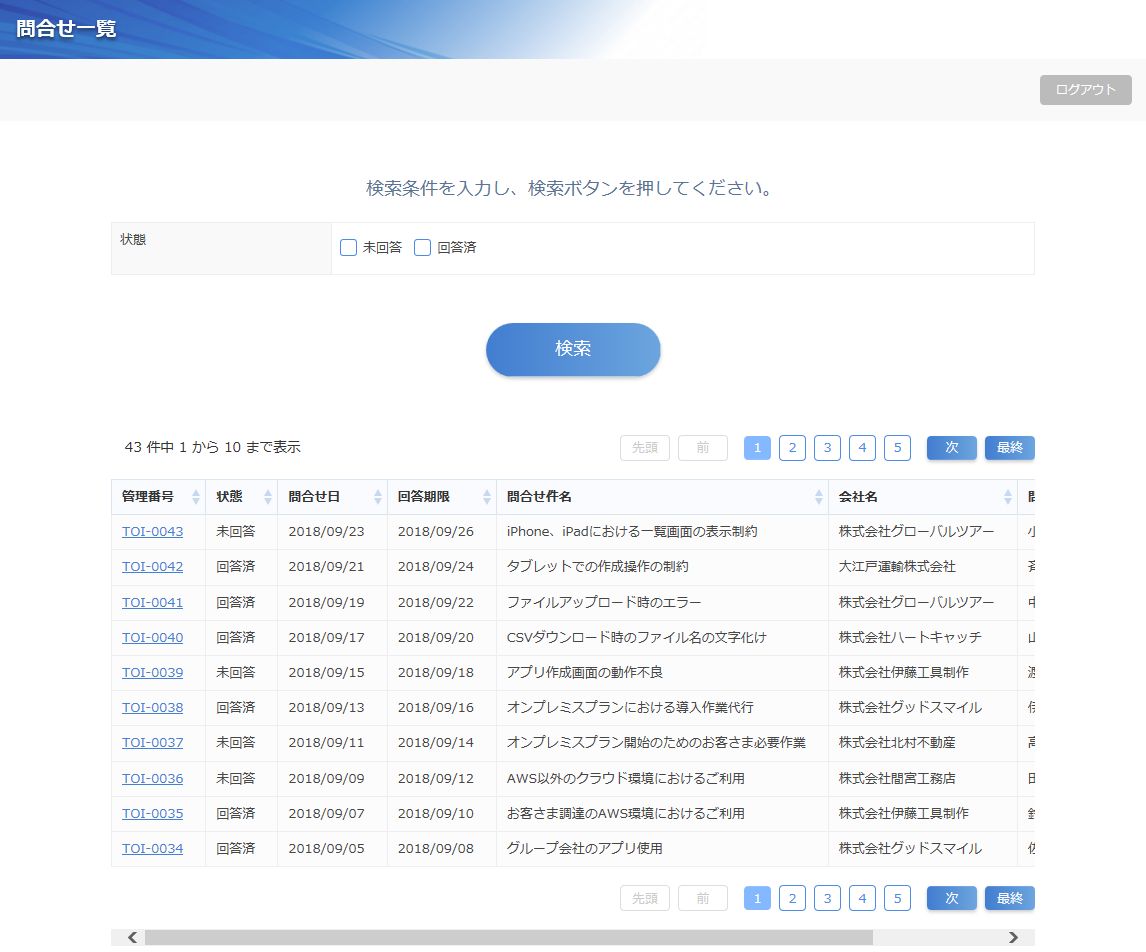This screenshot has height=952, width=1146.
Task: Sort table by 会社名 column
Action: [1007, 497]
